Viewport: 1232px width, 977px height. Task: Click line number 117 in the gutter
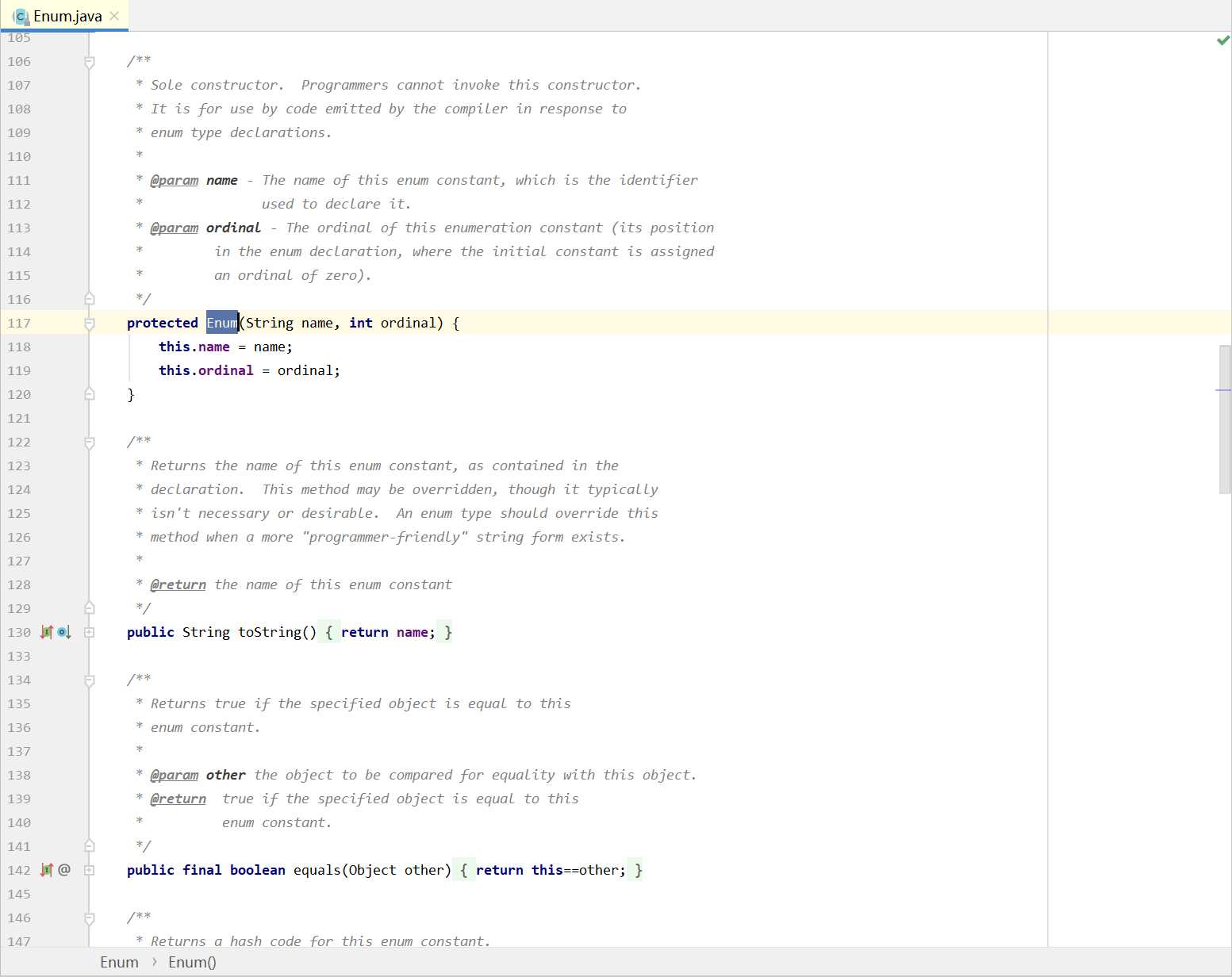pyautogui.click(x=19, y=323)
